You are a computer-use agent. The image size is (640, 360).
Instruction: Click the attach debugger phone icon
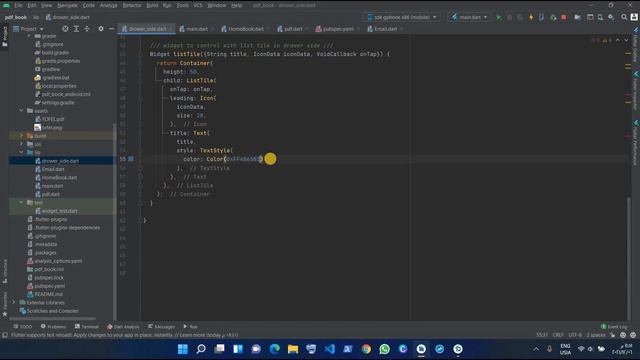coord(541,17)
